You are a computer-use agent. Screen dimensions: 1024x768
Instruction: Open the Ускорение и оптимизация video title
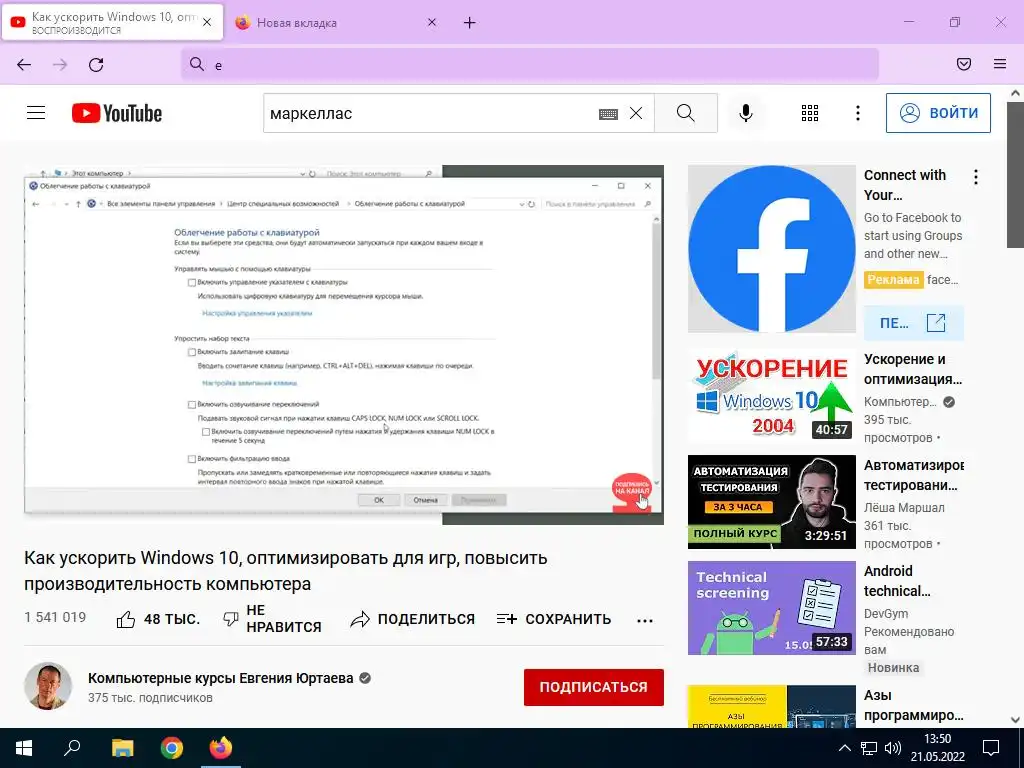click(x=913, y=369)
